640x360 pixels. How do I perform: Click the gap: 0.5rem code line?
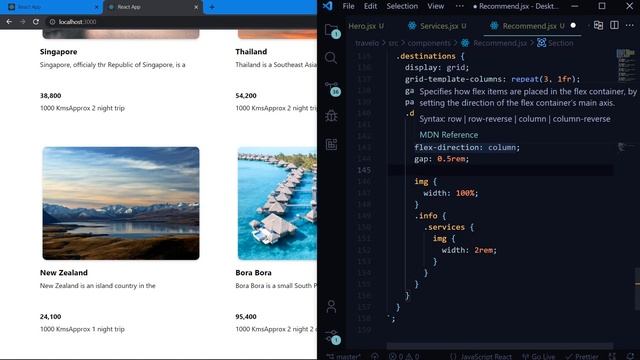[442, 159]
